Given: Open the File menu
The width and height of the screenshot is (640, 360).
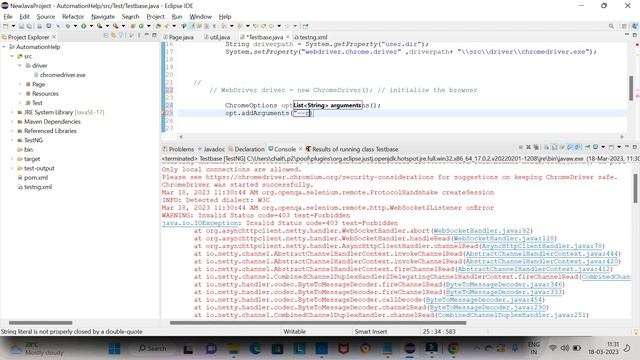Looking at the screenshot, I should click(x=8, y=17).
